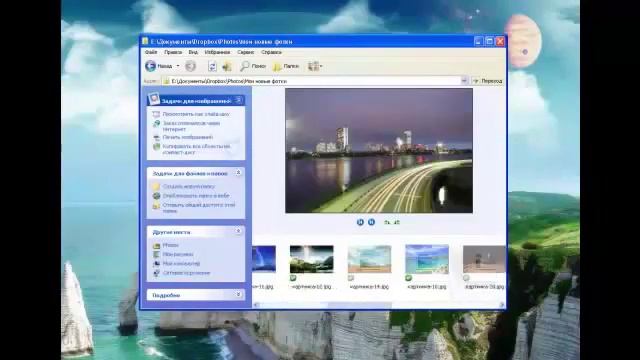The image size is (640, 360).
Task: Open Мой компьютер in Other Places
Action: pos(181,264)
